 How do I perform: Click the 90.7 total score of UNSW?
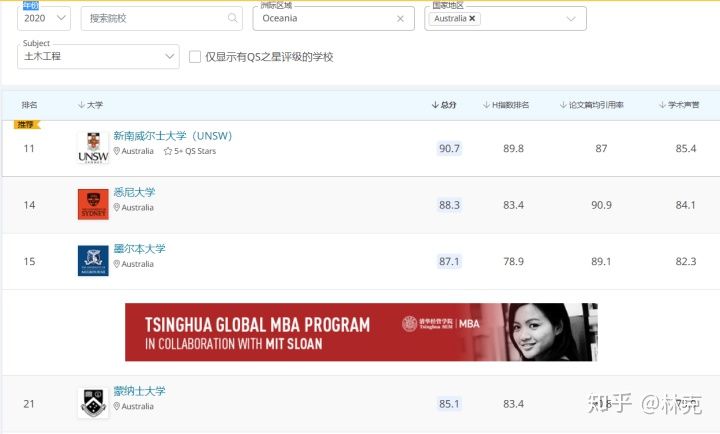pos(449,148)
